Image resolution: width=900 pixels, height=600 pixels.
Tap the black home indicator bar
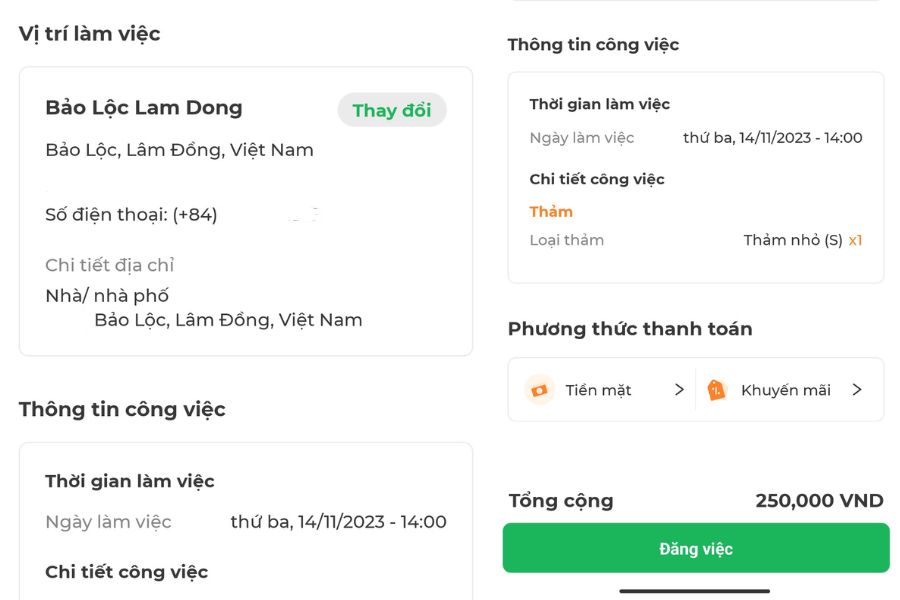[x=695, y=590]
